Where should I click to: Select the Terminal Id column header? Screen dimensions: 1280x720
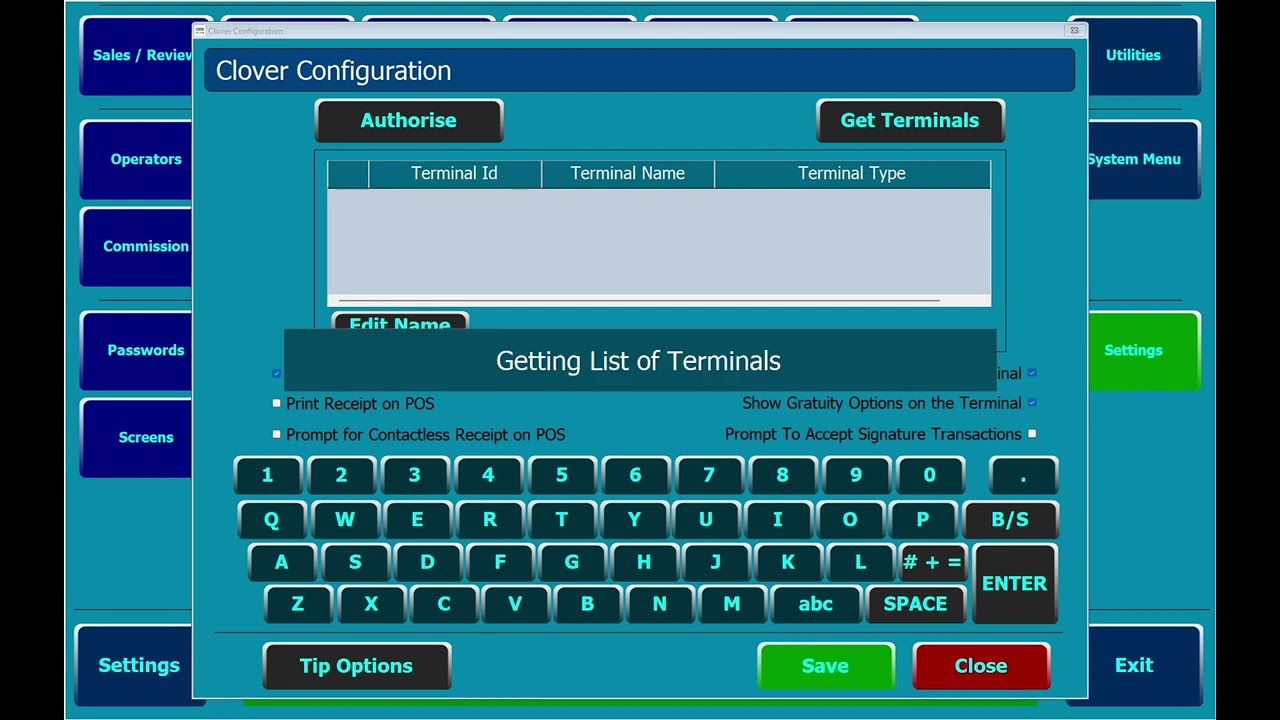(454, 174)
